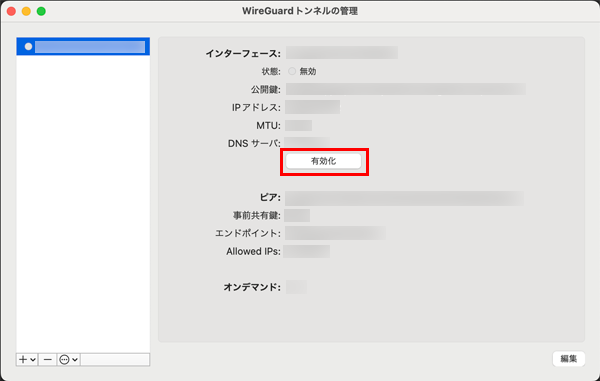
Task: Minimize window with yellow button
Action: coord(26,11)
